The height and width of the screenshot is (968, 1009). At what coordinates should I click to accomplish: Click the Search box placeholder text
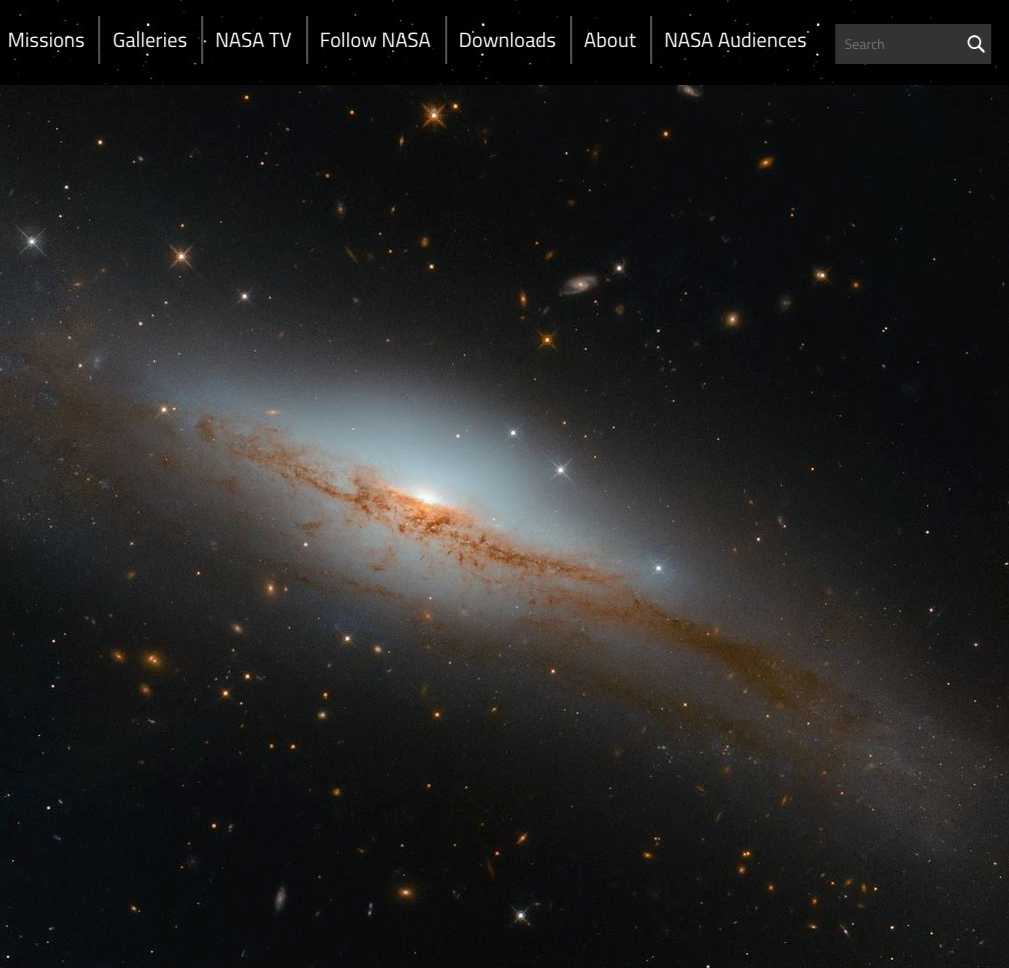coord(866,44)
